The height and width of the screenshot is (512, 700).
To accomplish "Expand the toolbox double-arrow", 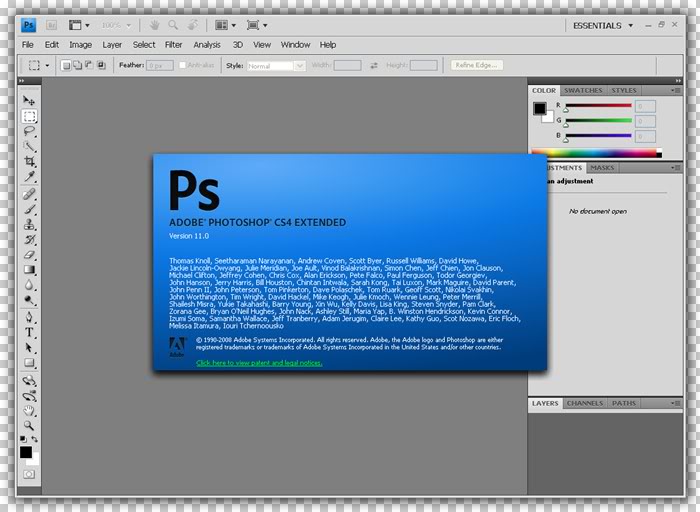I will point(21,81).
